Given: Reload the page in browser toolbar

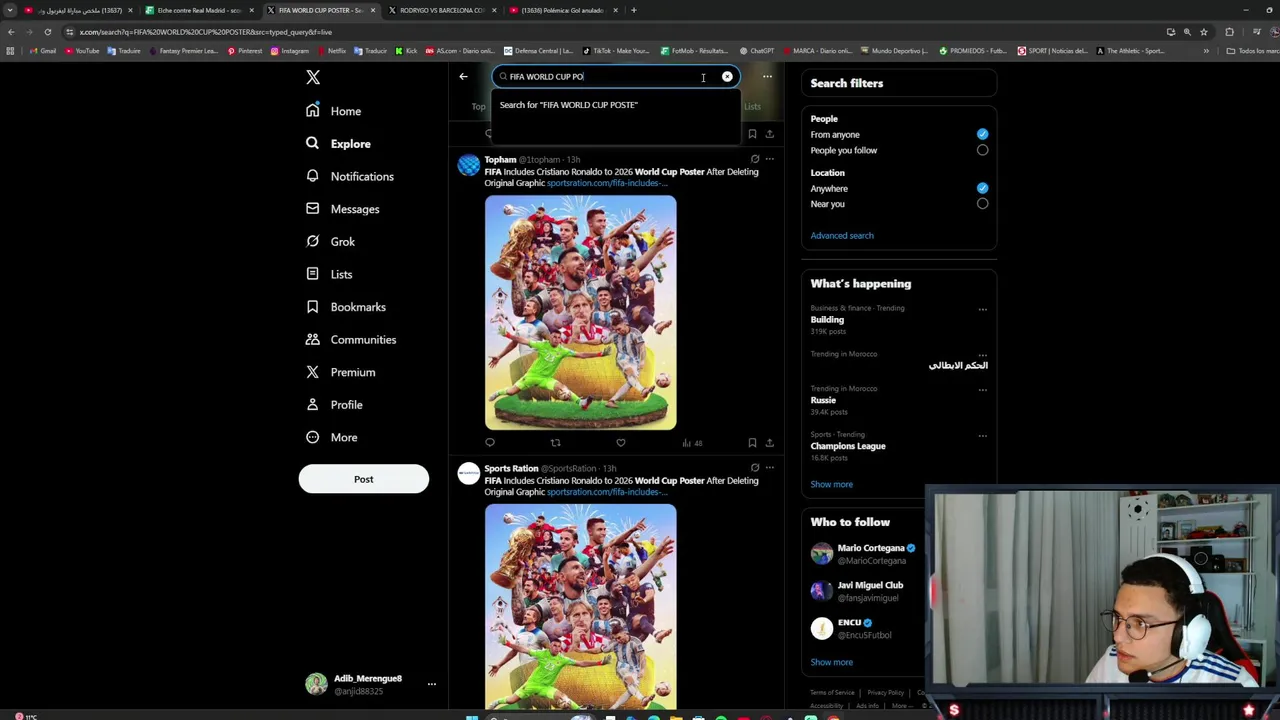Looking at the screenshot, I should click(47, 32).
